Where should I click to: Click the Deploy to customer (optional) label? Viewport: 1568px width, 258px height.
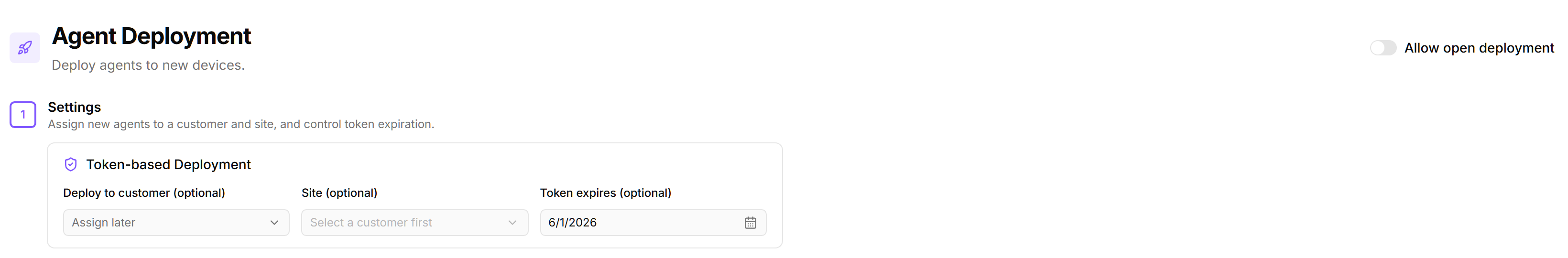click(144, 193)
